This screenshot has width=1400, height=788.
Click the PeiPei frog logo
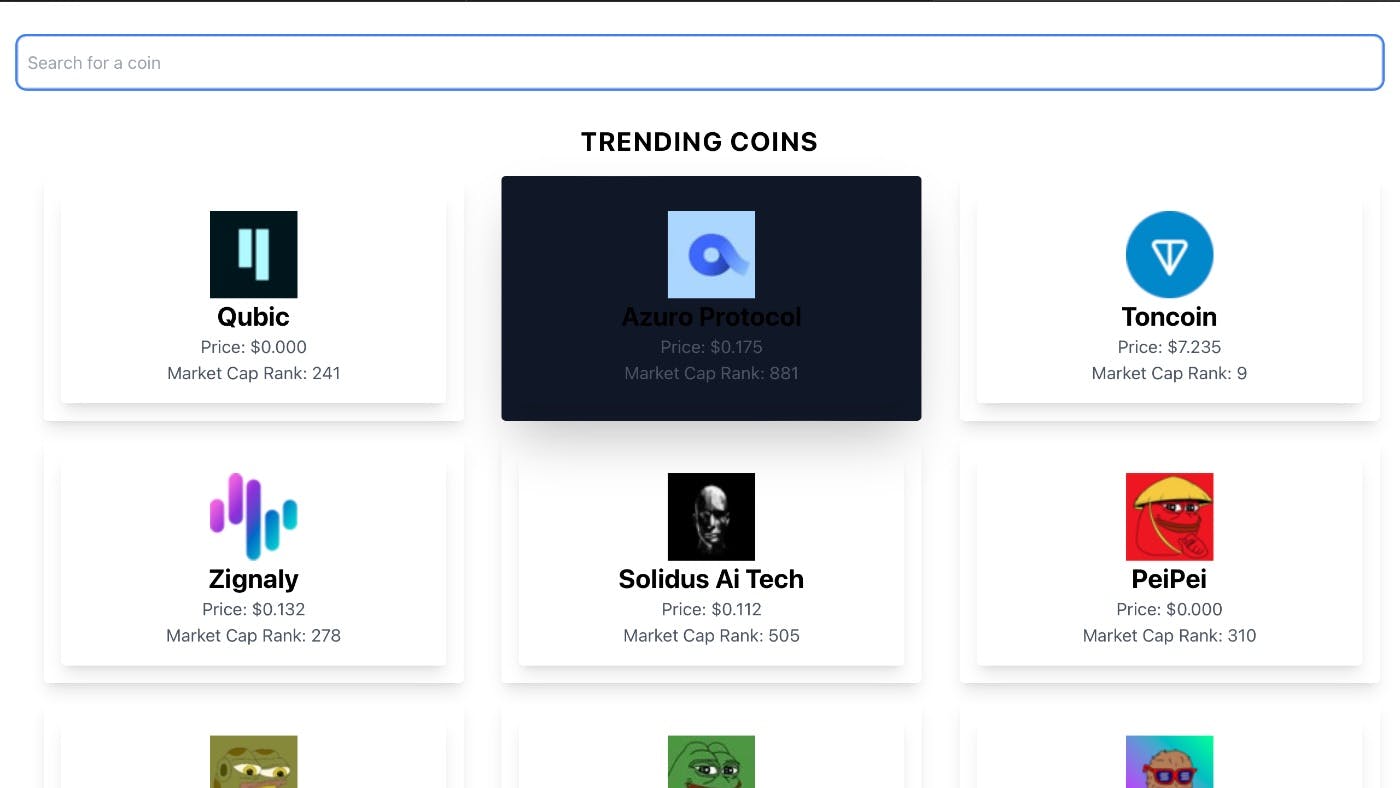pos(1169,516)
